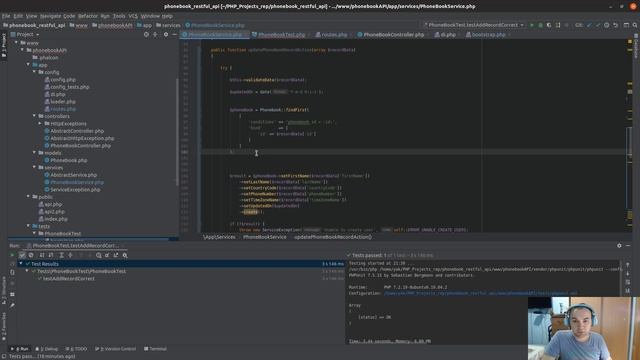
Task: Click VCS revert arrow icon
Action: [616, 25]
